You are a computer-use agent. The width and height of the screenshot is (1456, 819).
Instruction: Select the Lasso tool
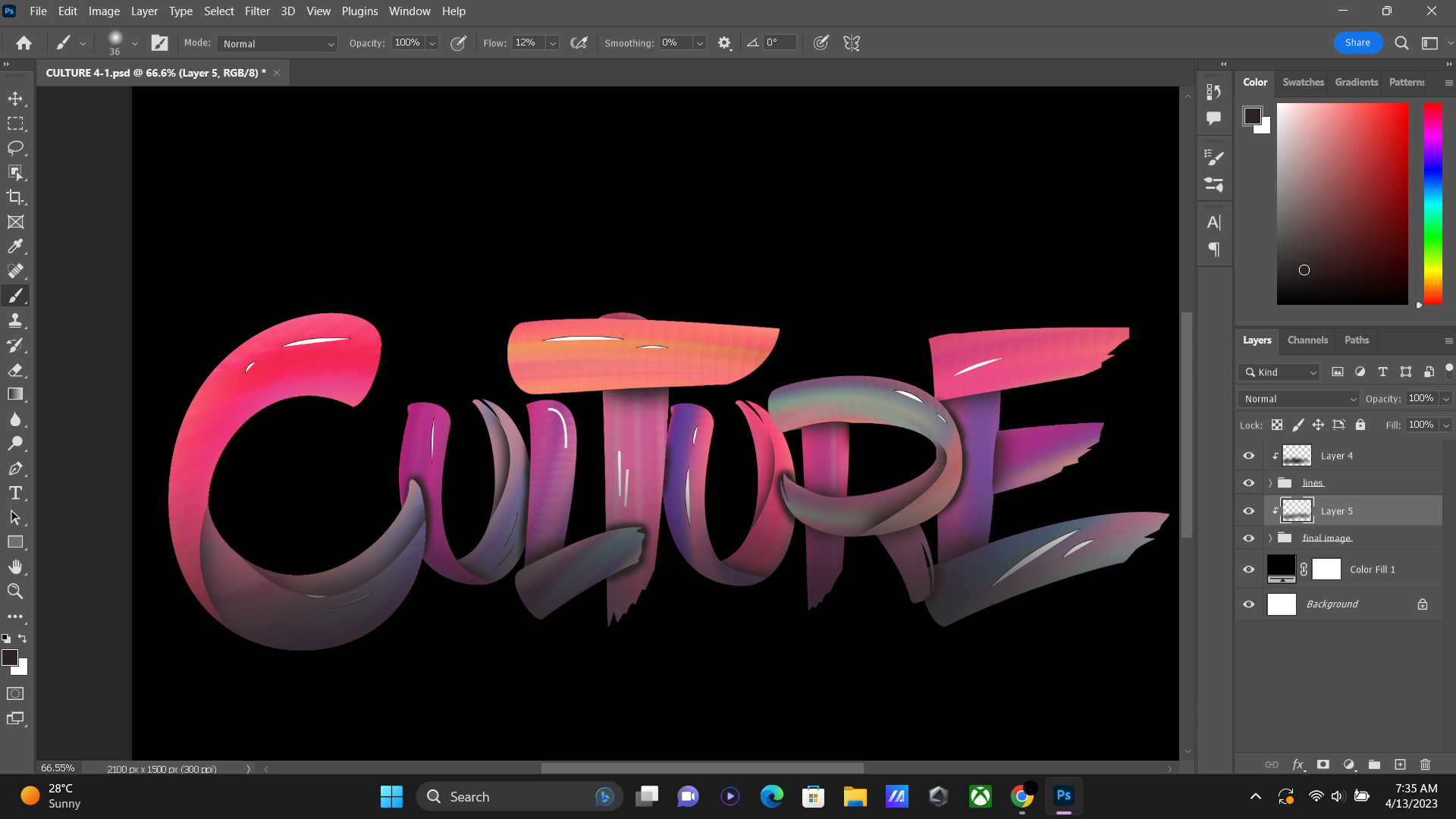tap(15, 148)
